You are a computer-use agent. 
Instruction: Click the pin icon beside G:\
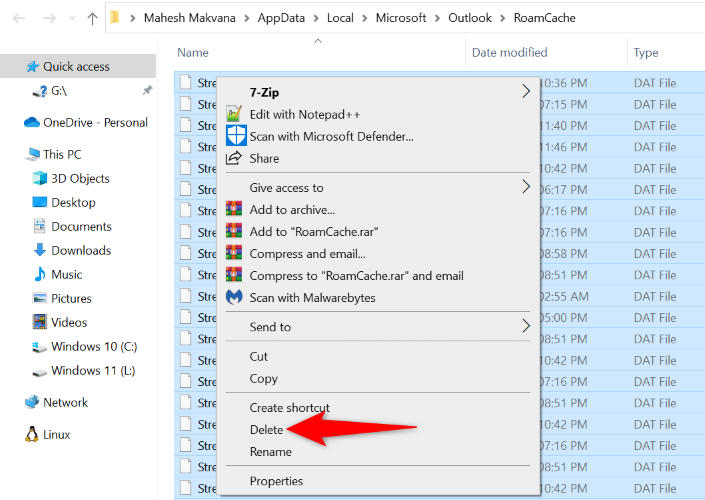(147, 90)
